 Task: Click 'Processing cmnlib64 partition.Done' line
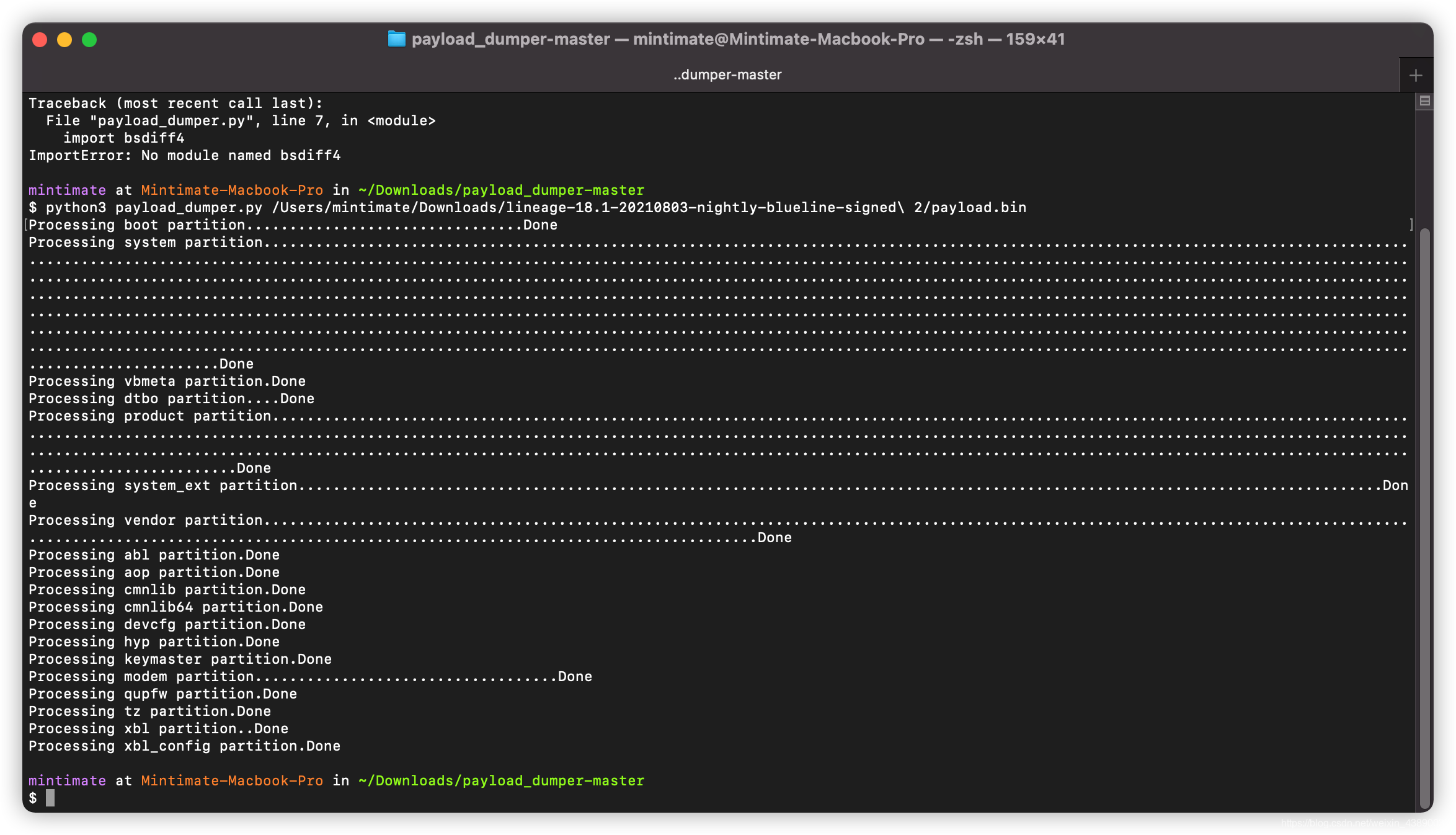[176, 607]
